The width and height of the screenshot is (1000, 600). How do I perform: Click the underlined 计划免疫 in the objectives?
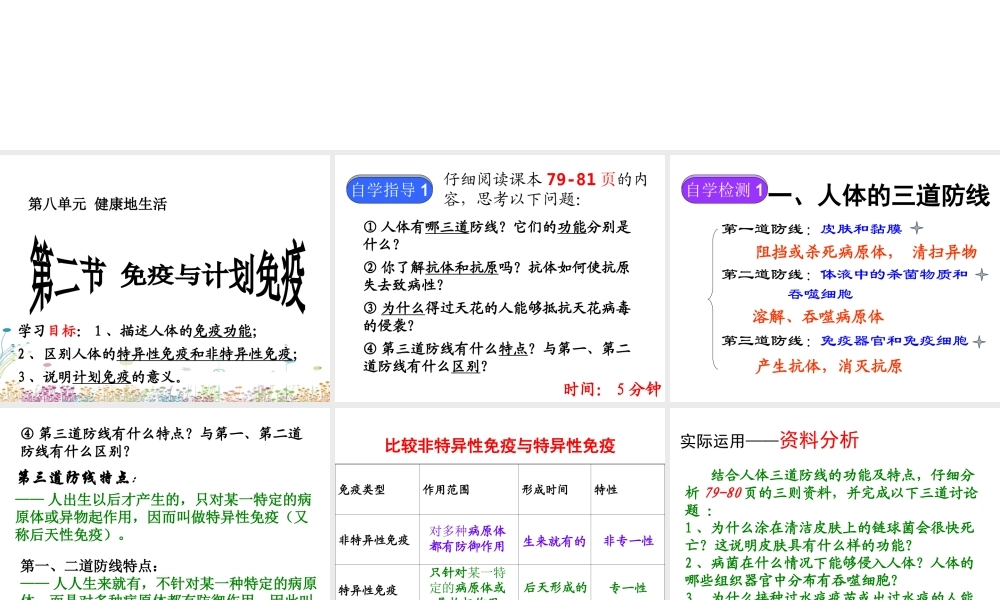click(102, 377)
